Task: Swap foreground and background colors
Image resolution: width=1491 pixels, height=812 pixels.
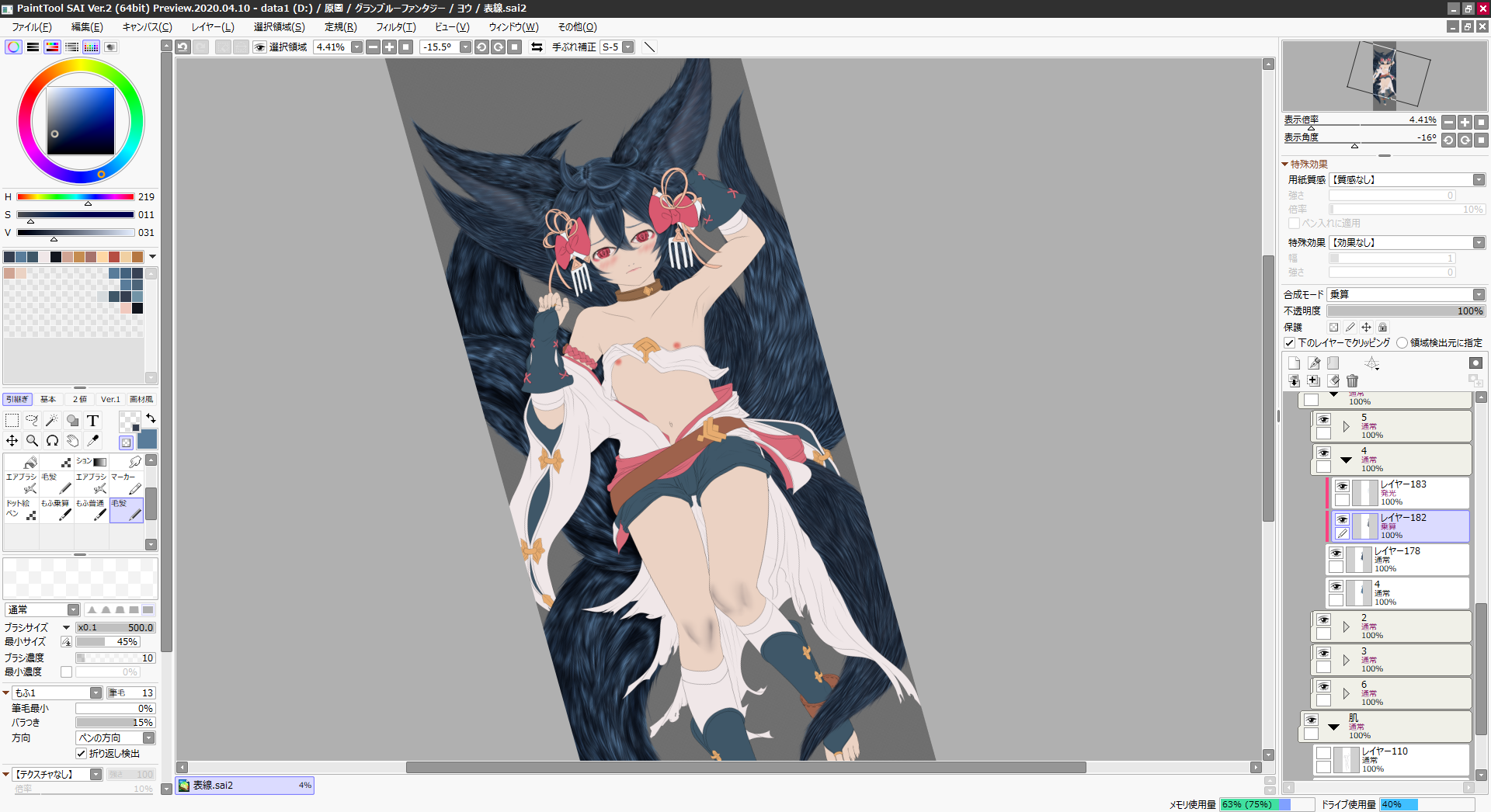Action: 151,418
